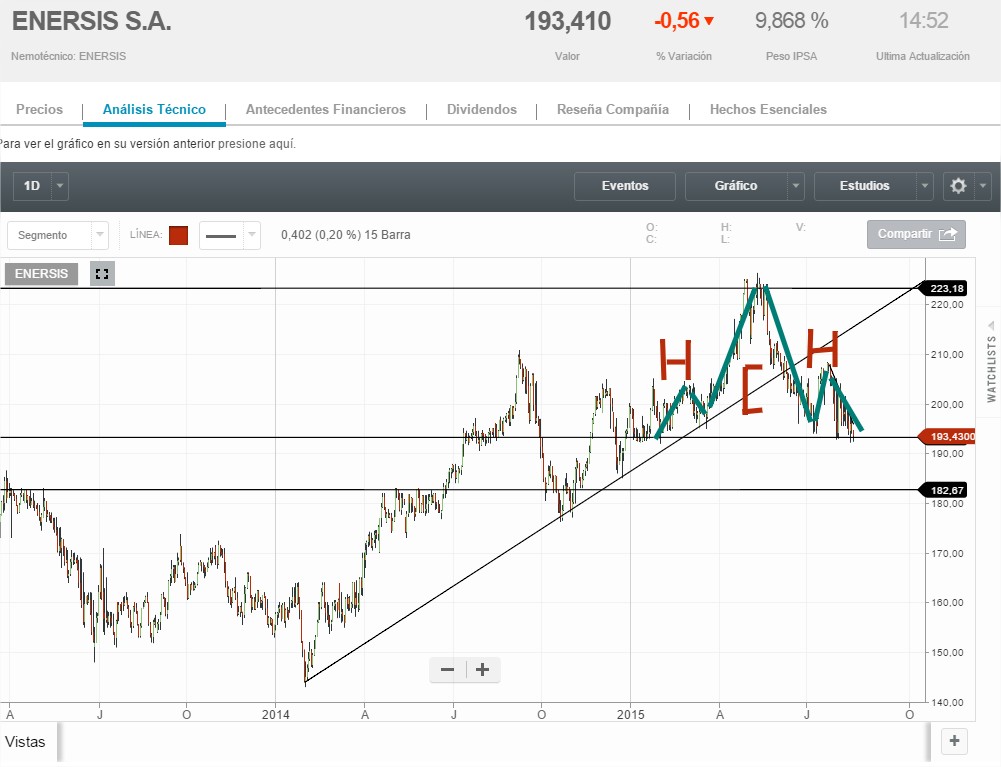The width and height of the screenshot is (1001, 767).
Task: Open the Segmento drawing tool dropdown
Action: 57,235
